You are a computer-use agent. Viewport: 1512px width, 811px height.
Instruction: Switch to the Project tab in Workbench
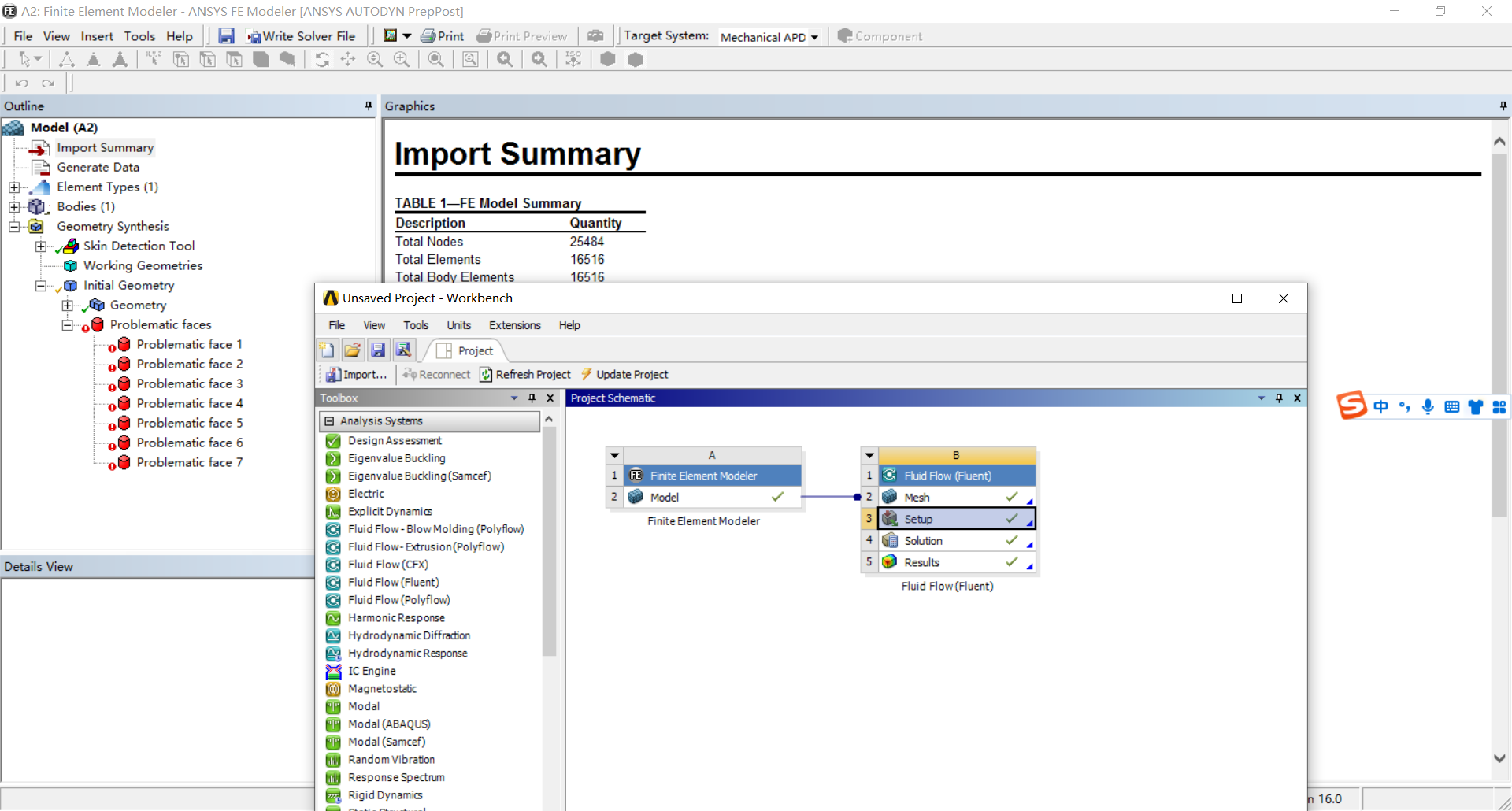point(465,351)
